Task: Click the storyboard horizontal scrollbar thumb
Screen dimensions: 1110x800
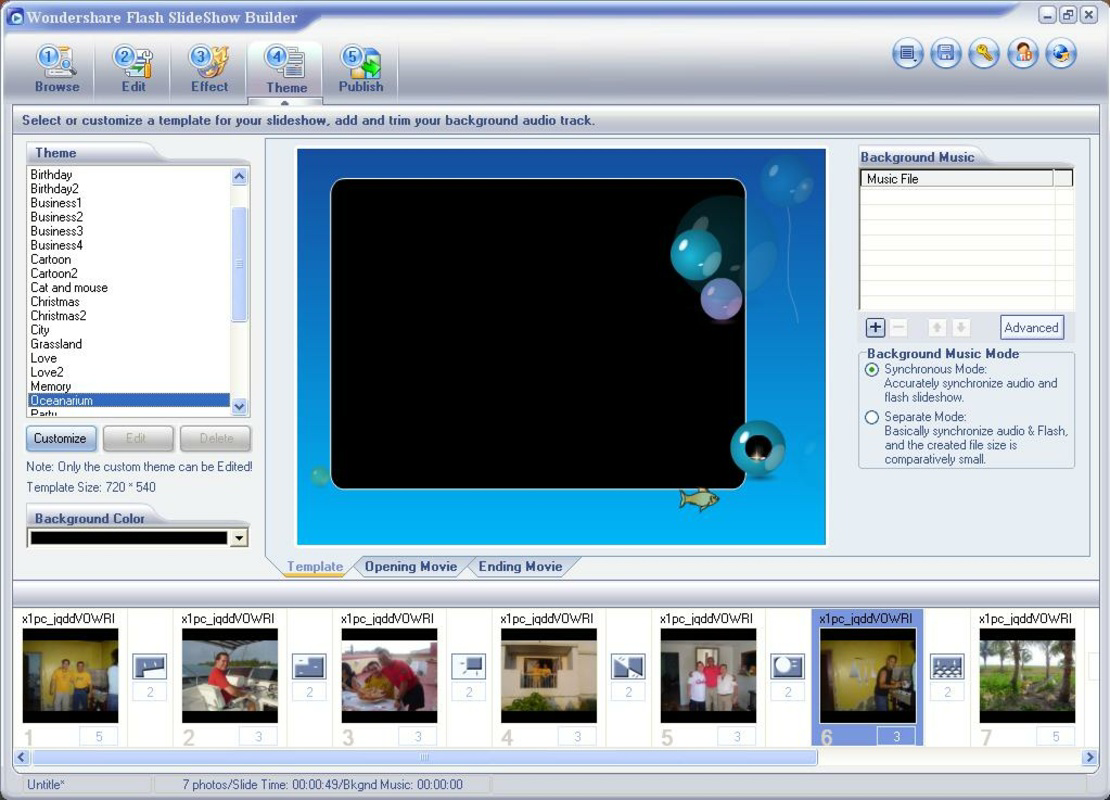Action: (425, 757)
